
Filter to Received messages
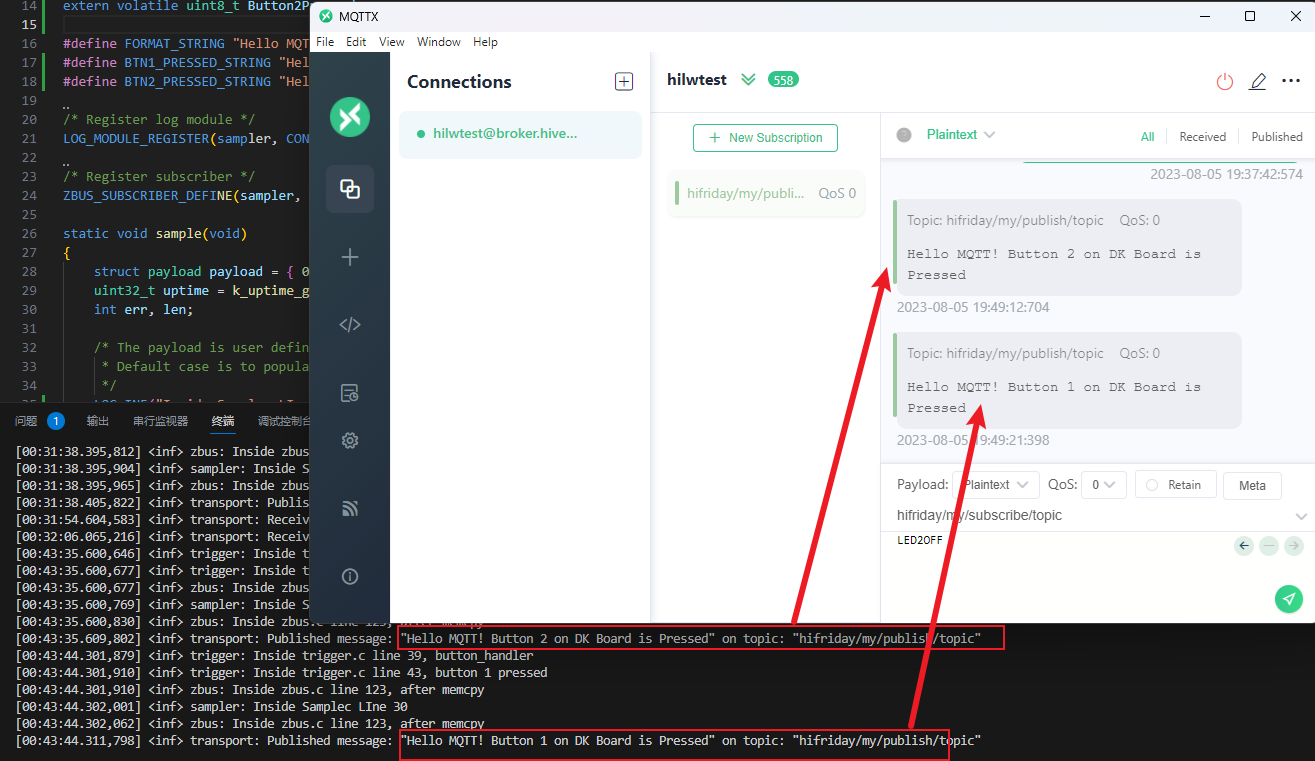point(1202,137)
